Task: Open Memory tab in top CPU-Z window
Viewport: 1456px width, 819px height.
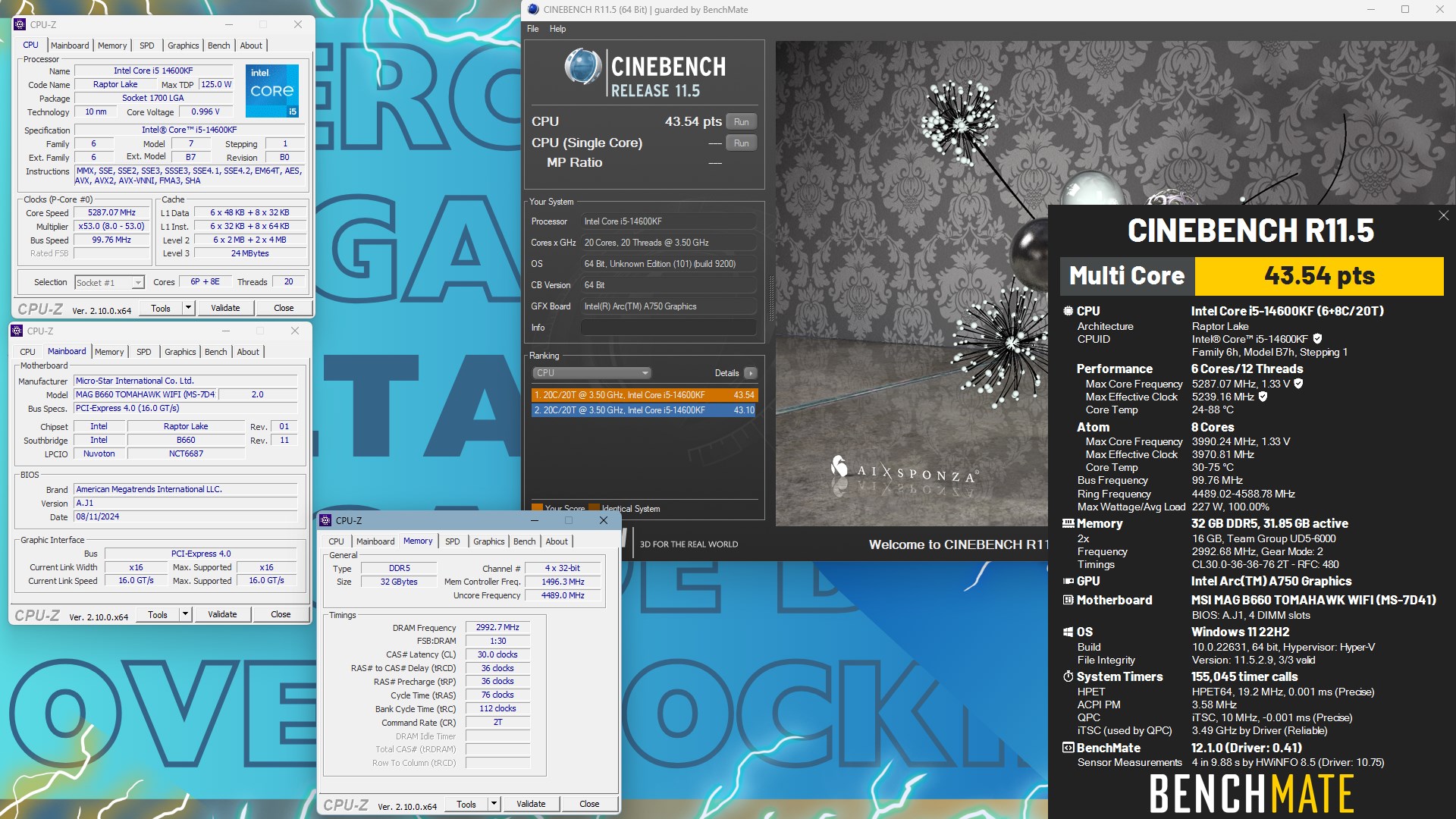Action: pyautogui.click(x=112, y=45)
